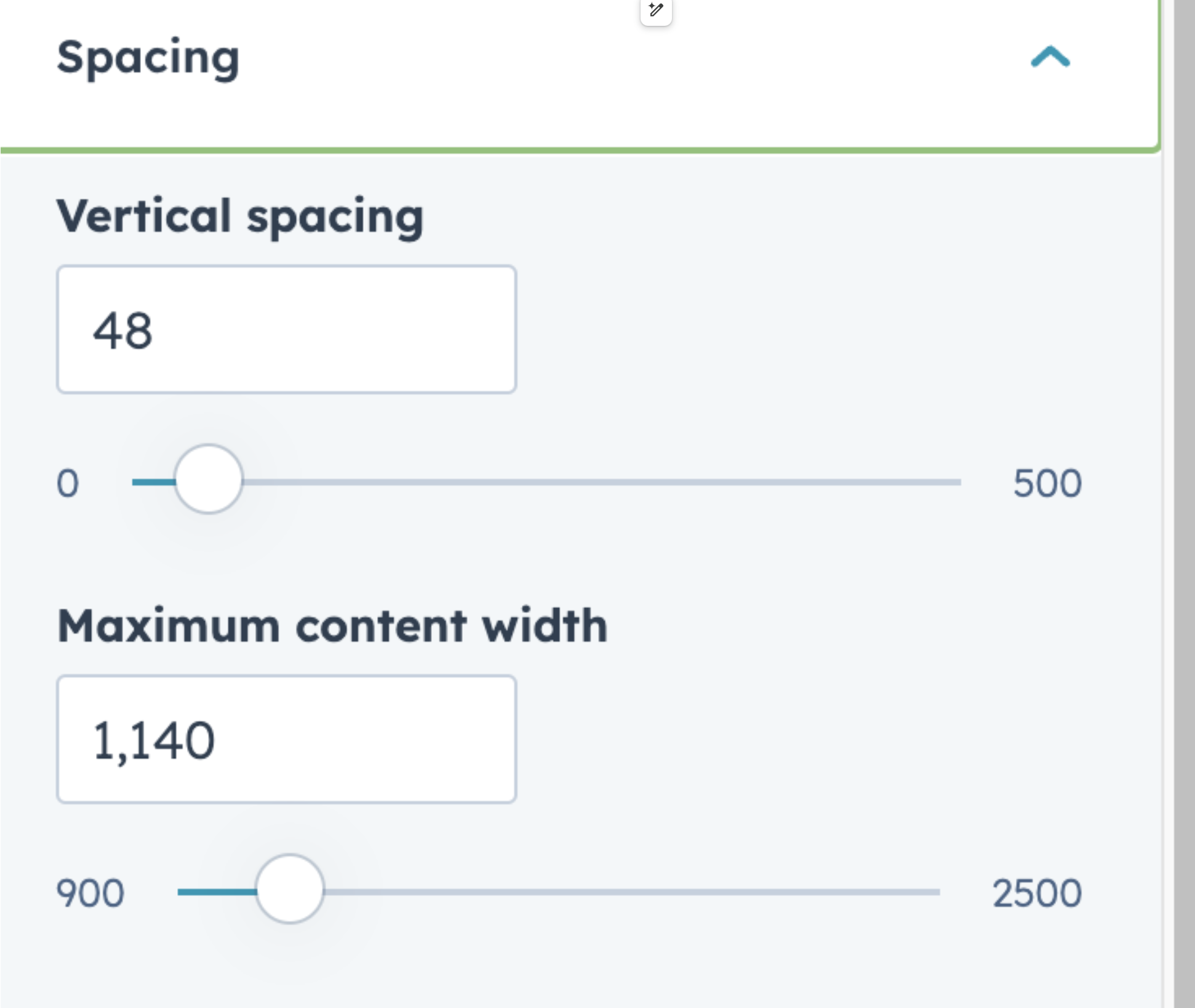Click the 900 minimum width label
Image resolution: width=1195 pixels, height=1008 pixels.
tap(90, 893)
